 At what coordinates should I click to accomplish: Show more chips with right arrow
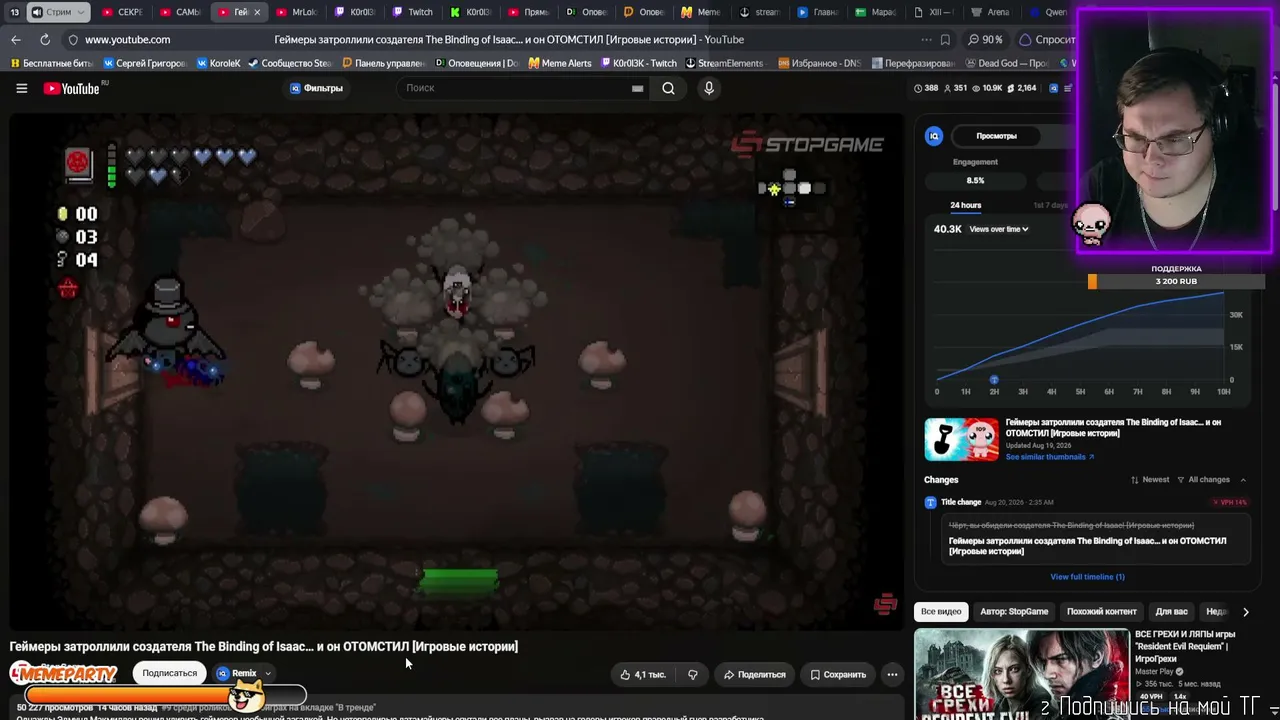pos(1245,611)
